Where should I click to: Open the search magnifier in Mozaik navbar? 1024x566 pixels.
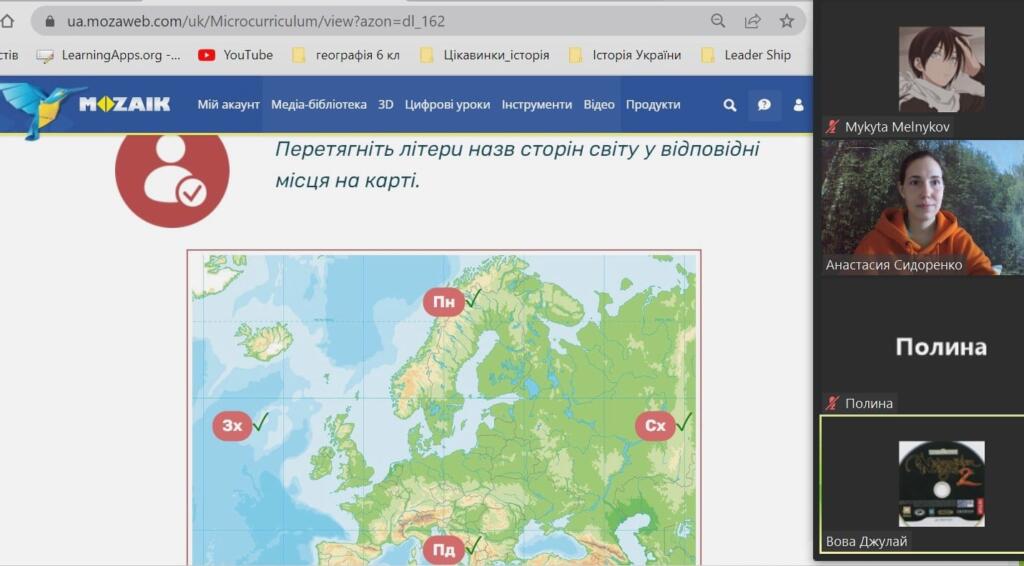pos(730,104)
